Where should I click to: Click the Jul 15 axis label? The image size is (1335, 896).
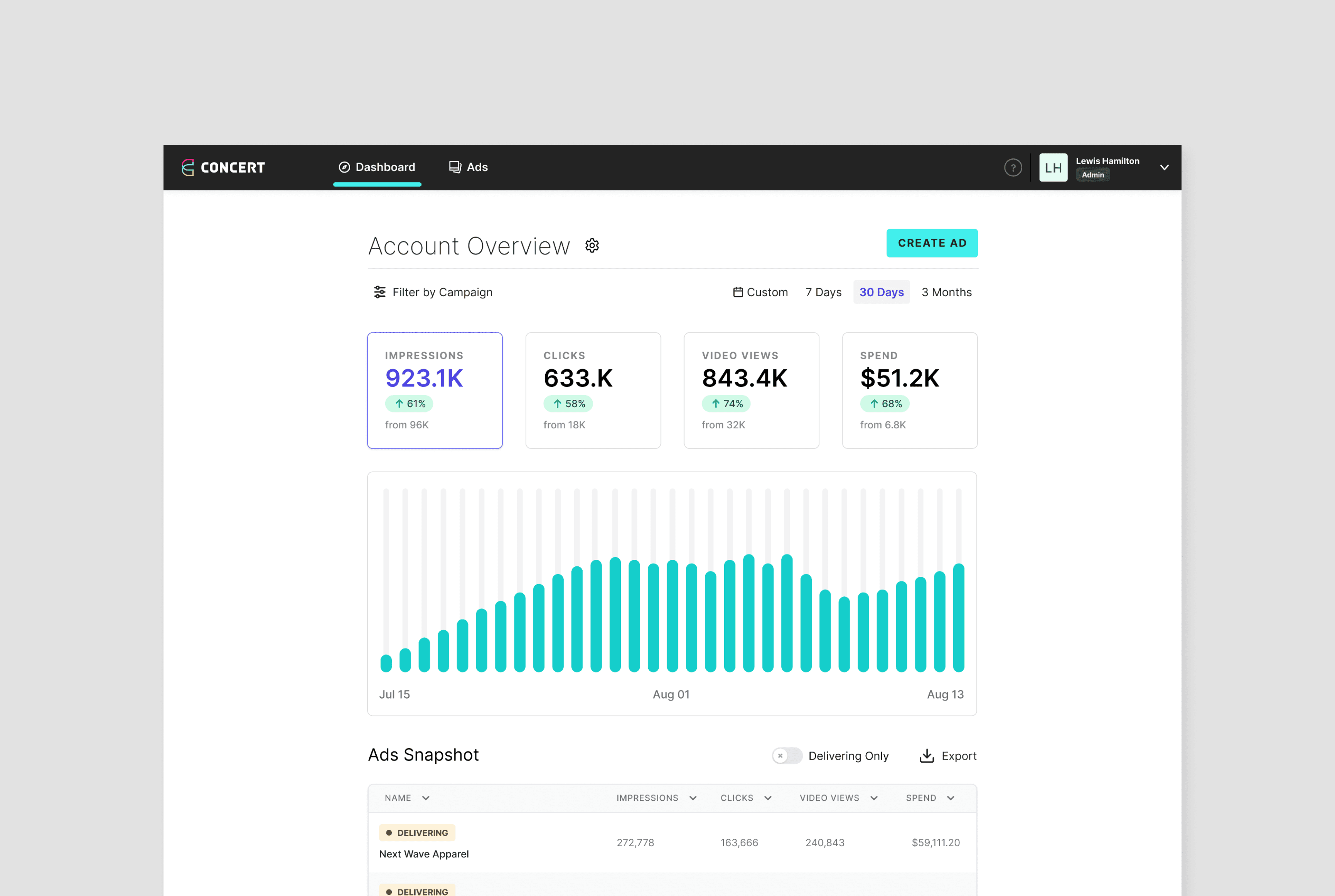[394, 694]
